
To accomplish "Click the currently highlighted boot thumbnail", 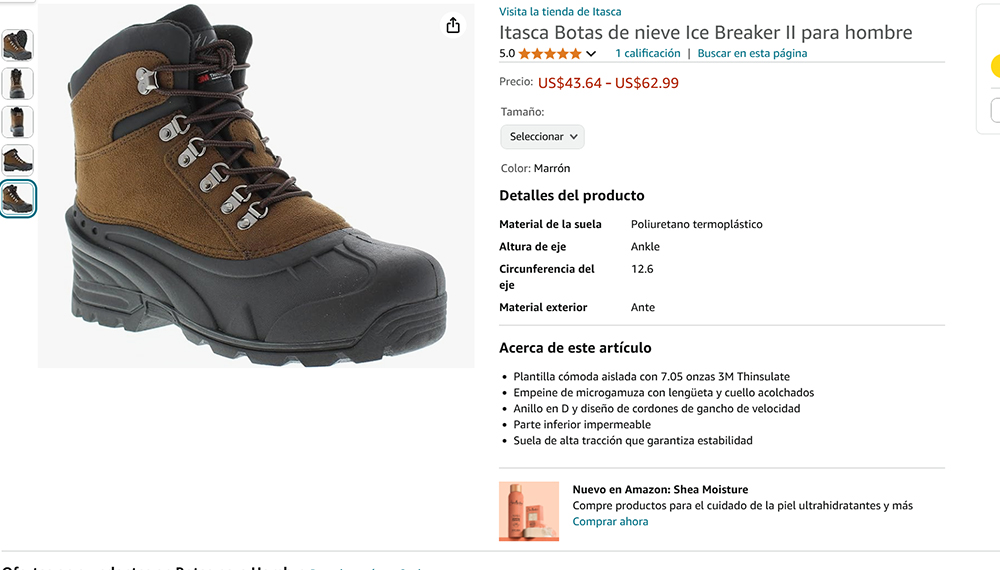I will [x=17, y=198].
